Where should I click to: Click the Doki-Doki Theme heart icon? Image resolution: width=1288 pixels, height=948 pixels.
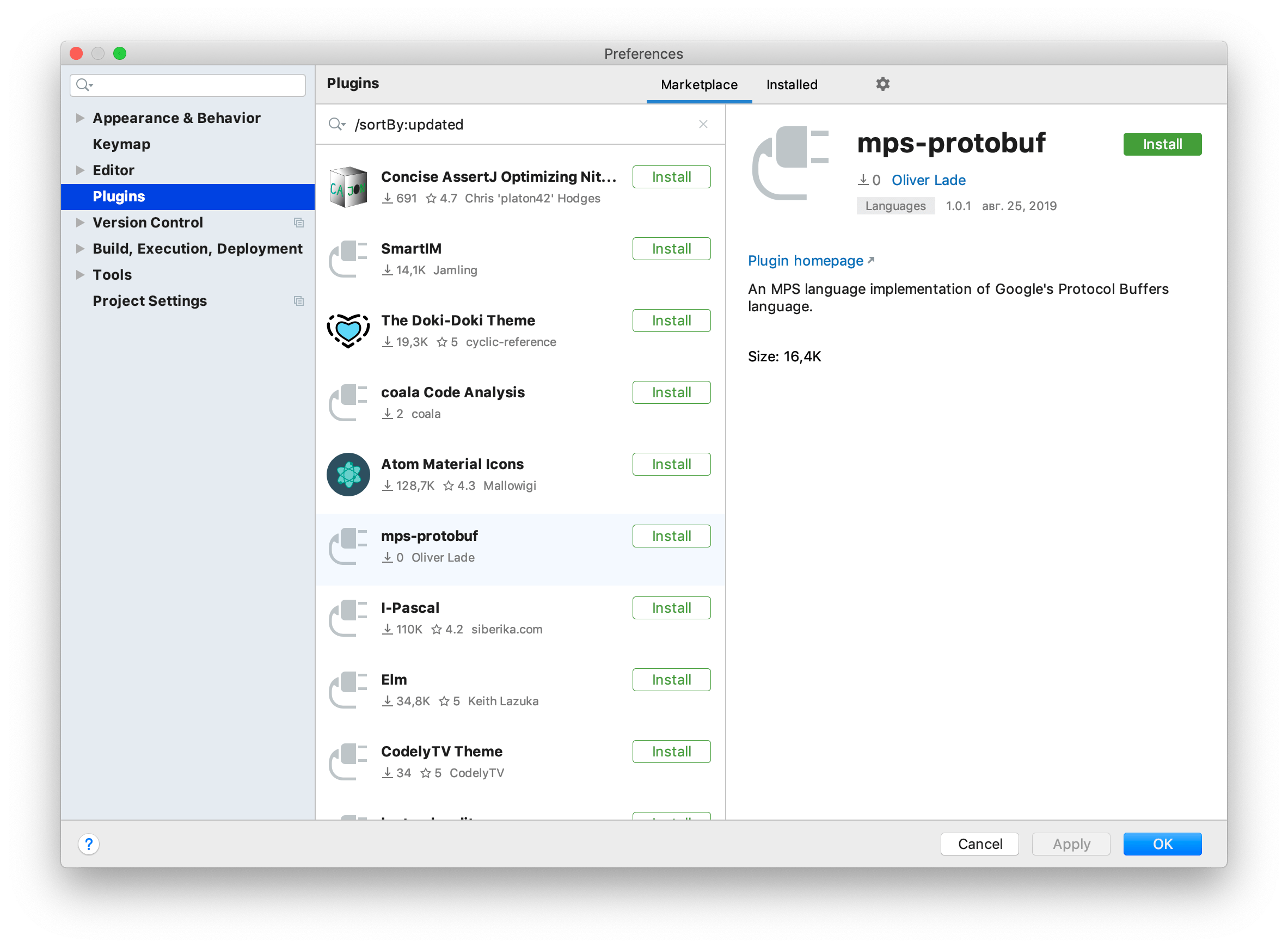348,330
